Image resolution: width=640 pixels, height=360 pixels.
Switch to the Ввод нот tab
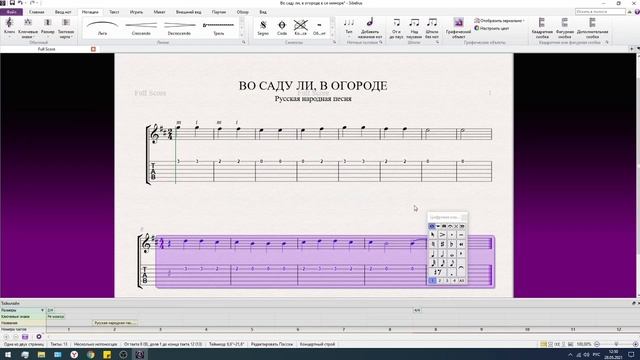coord(63,12)
